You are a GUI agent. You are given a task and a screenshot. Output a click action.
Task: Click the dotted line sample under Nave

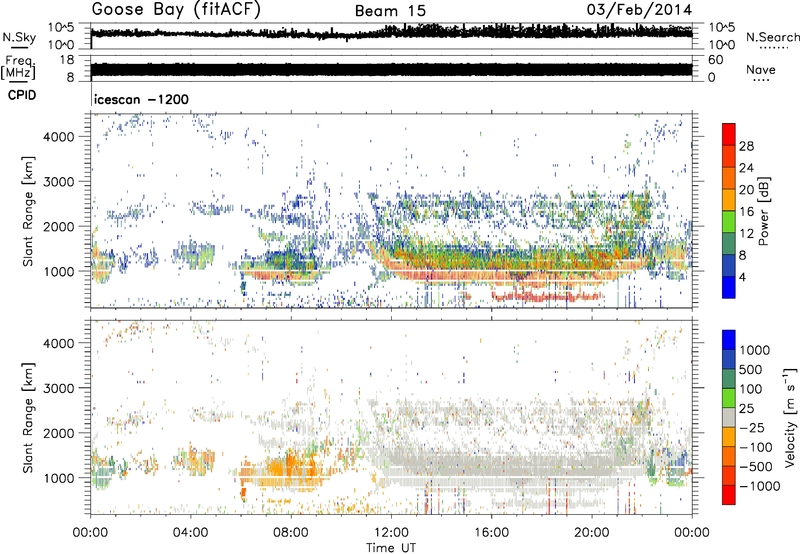(x=761, y=81)
